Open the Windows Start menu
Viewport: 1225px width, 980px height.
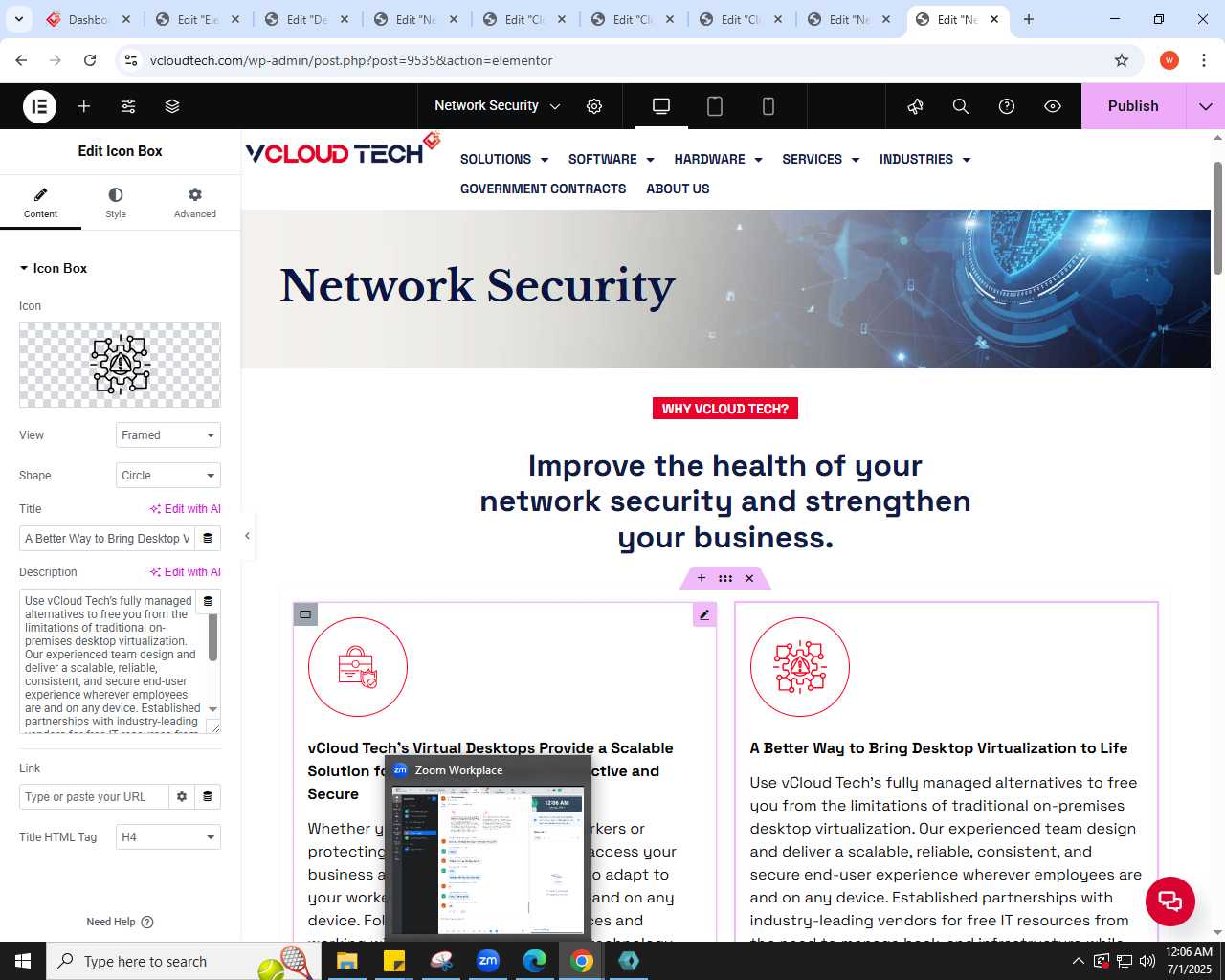(x=23, y=961)
